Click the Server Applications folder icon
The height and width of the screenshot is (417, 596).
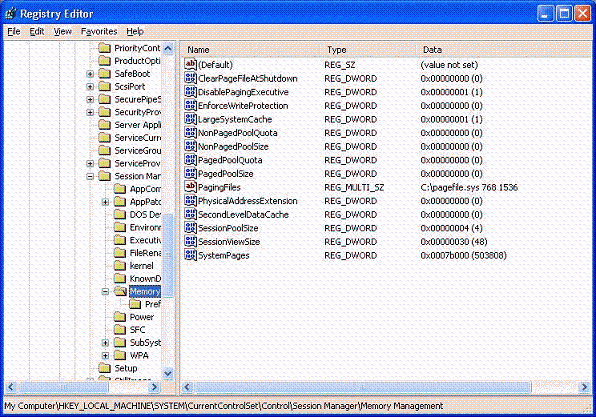(x=105, y=125)
